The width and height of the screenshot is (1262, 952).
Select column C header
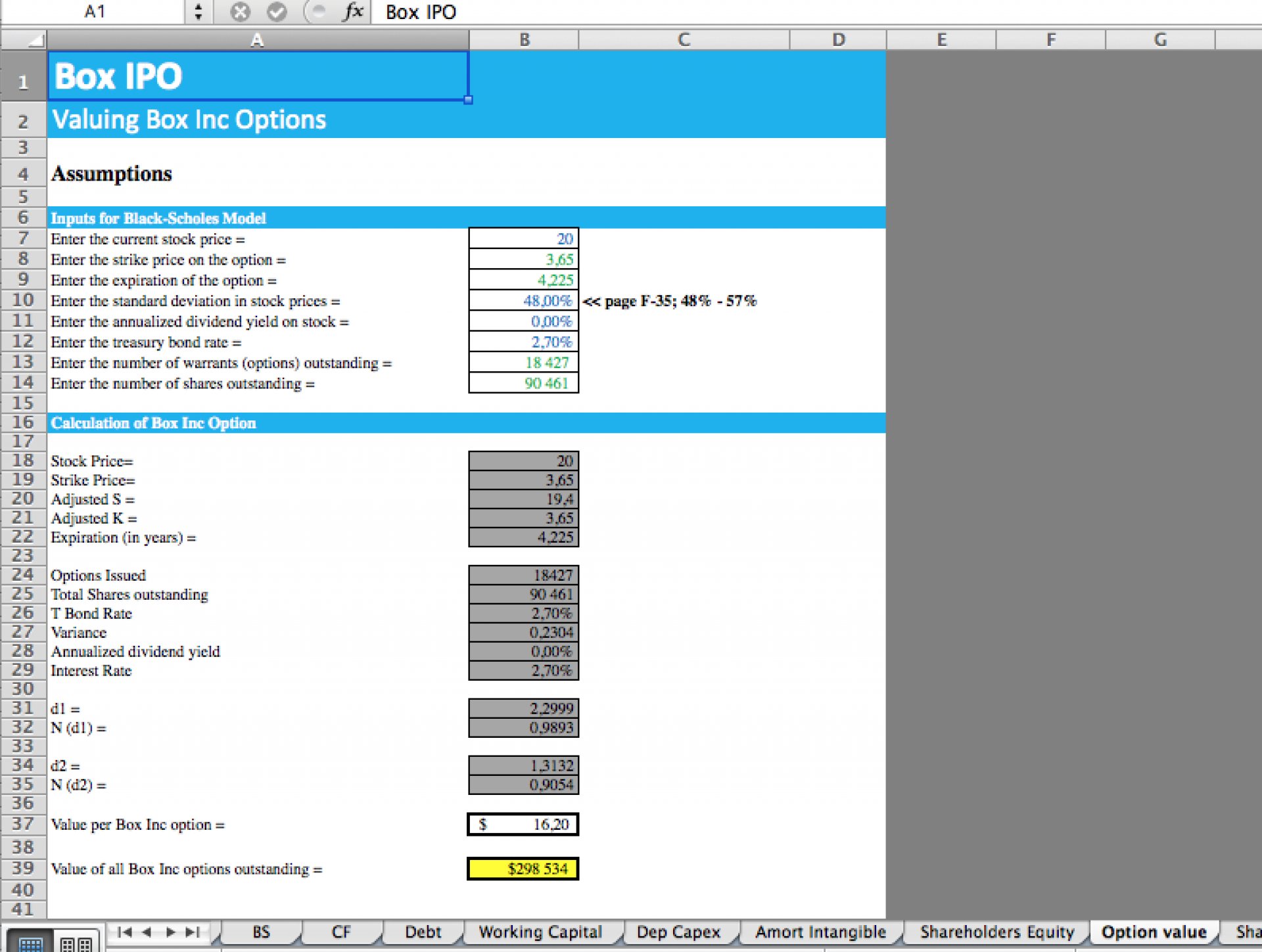[x=684, y=40]
